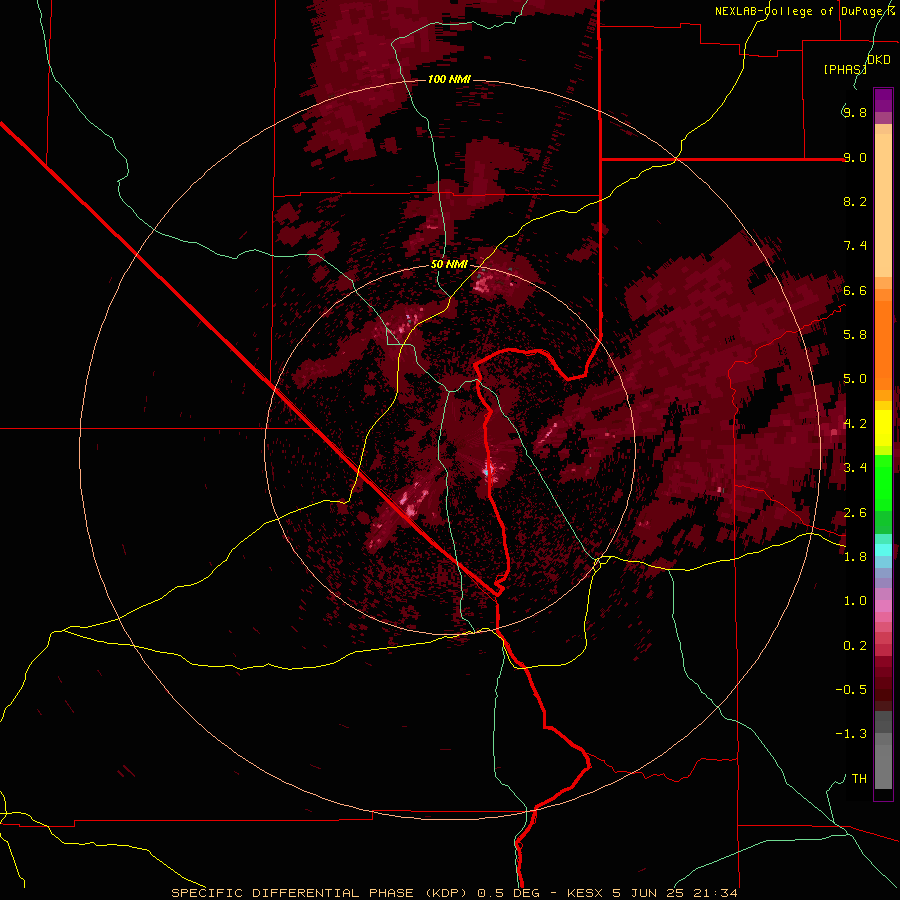Select the -1.3 value on color scale
This screenshot has height=900, width=900.
coord(851,734)
